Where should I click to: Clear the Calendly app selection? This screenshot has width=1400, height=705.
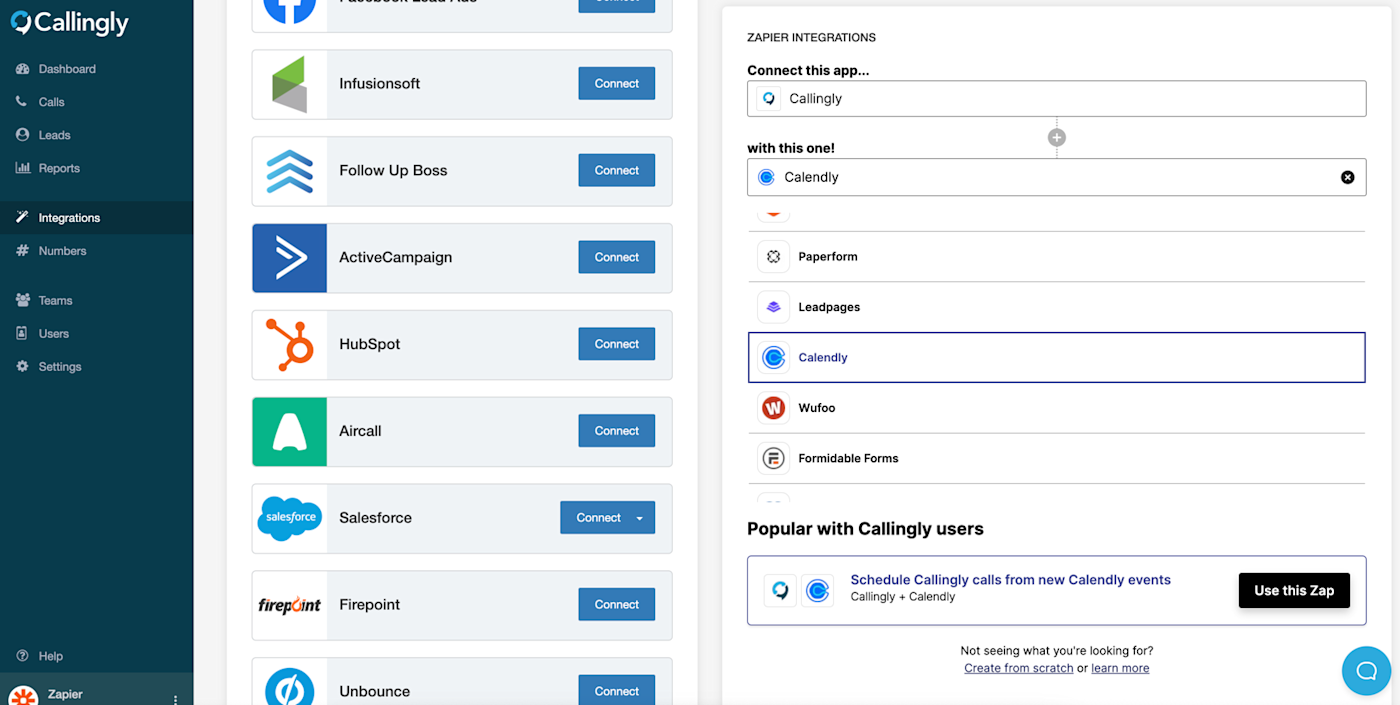coord(1347,177)
